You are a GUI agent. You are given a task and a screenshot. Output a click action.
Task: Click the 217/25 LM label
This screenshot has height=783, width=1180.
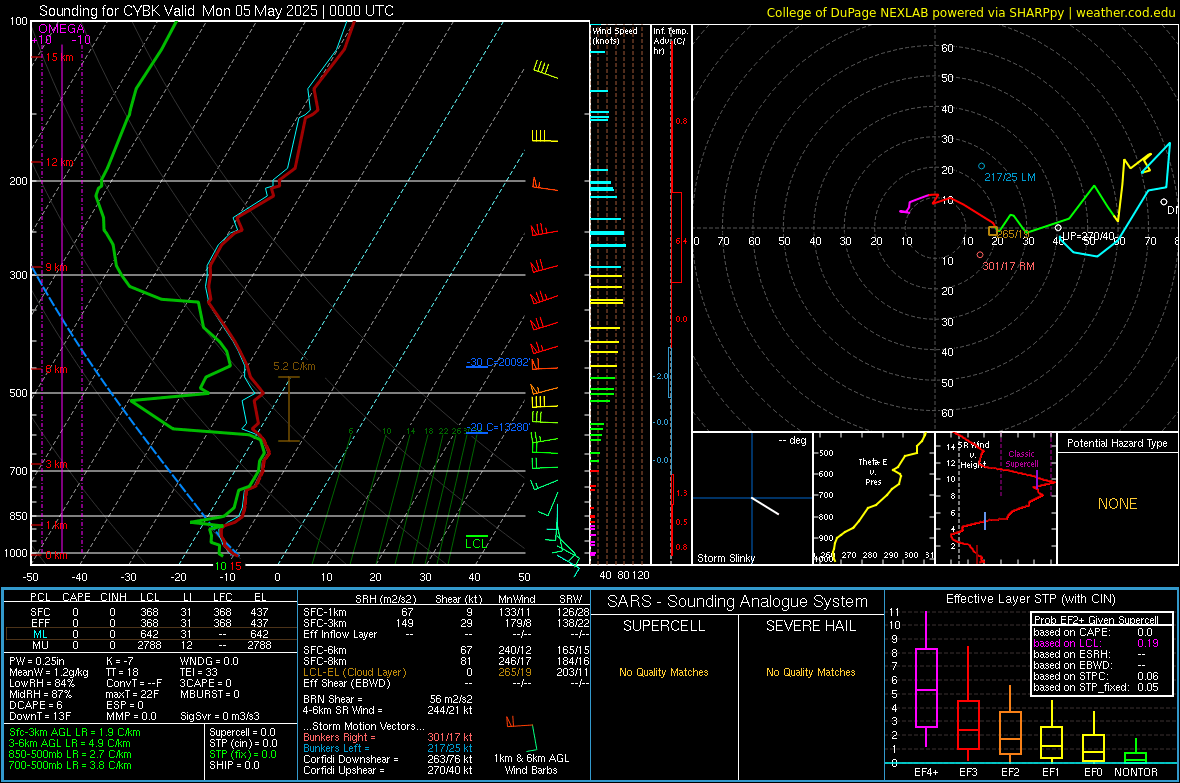pyautogui.click(x=1010, y=177)
